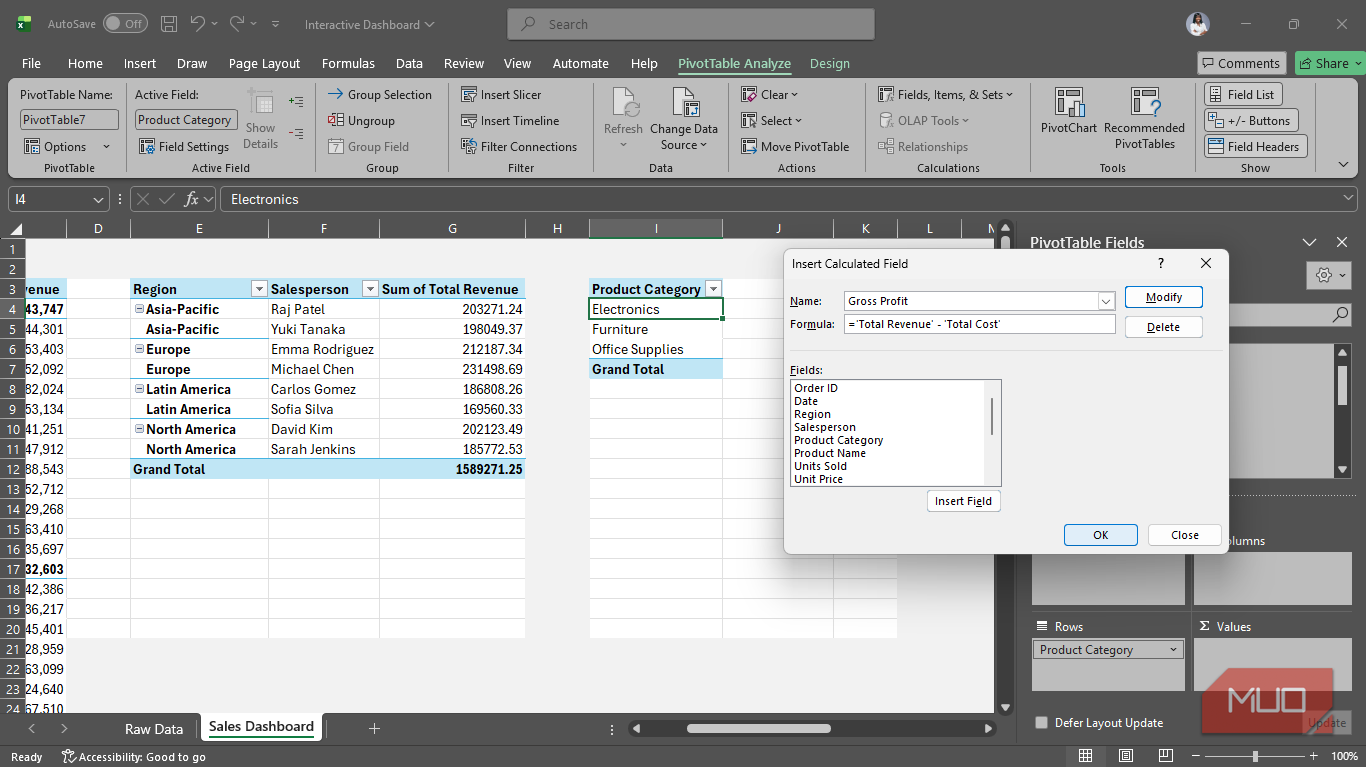Open the Insert ribbon tab

tap(140, 64)
